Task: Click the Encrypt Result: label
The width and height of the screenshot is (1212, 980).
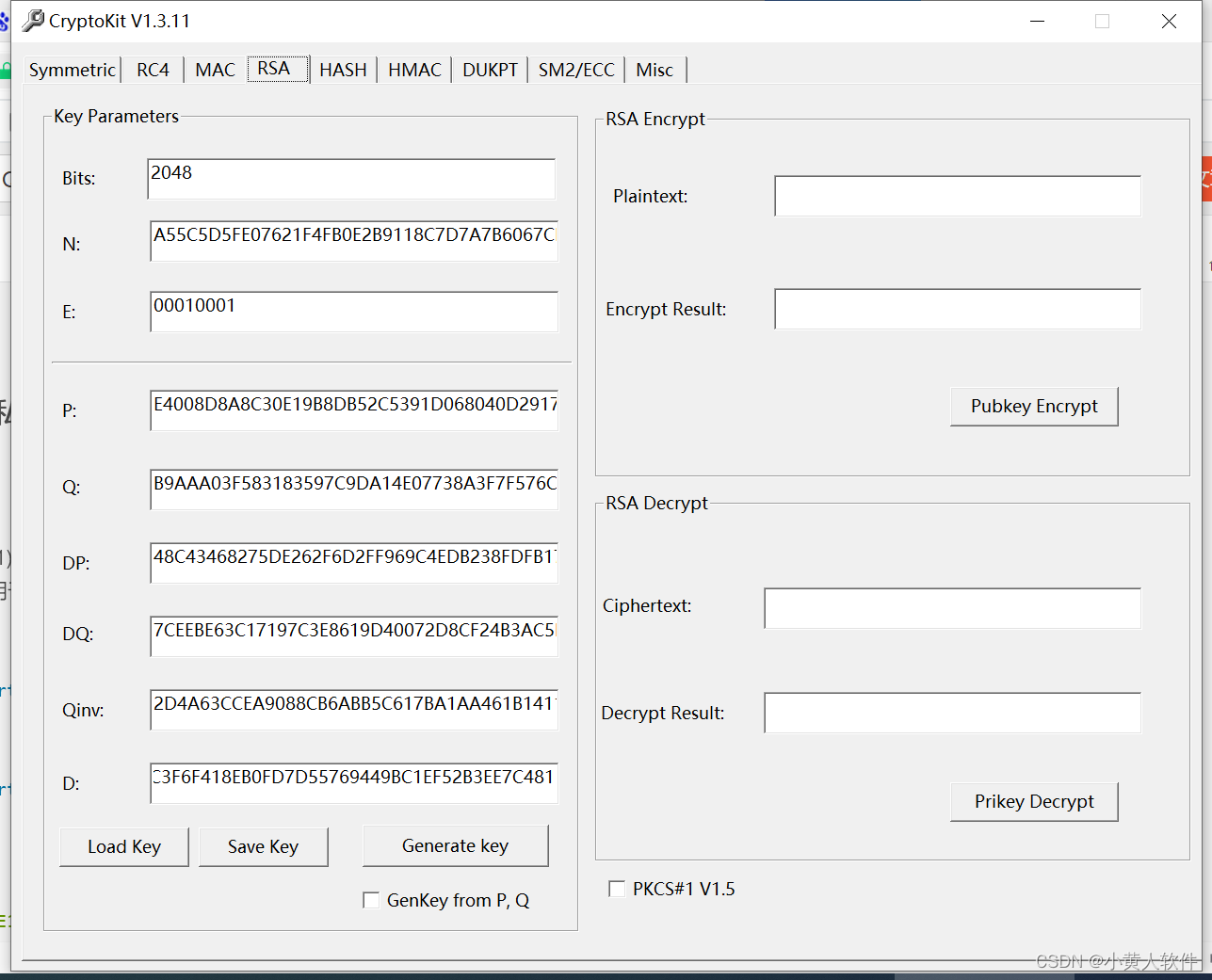Action: 666,309
